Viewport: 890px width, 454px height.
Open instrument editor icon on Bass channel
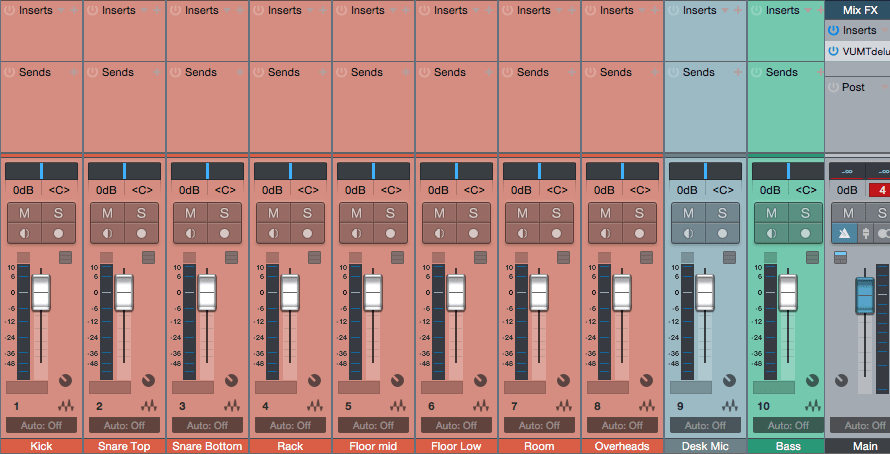click(x=813, y=406)
